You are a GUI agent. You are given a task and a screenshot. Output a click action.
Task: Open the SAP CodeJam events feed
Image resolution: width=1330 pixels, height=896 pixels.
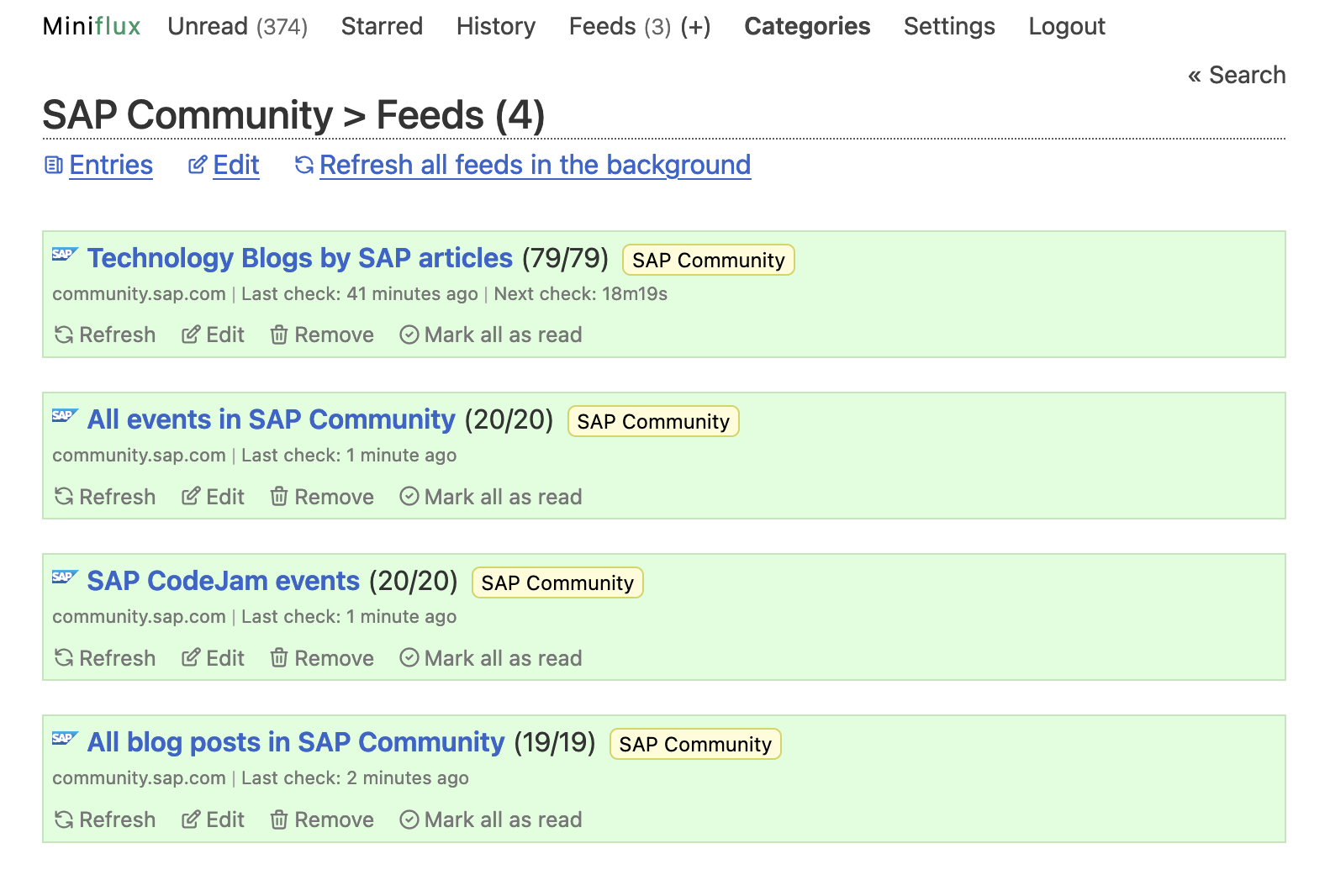pyautogui.click(x=224, y=581)
